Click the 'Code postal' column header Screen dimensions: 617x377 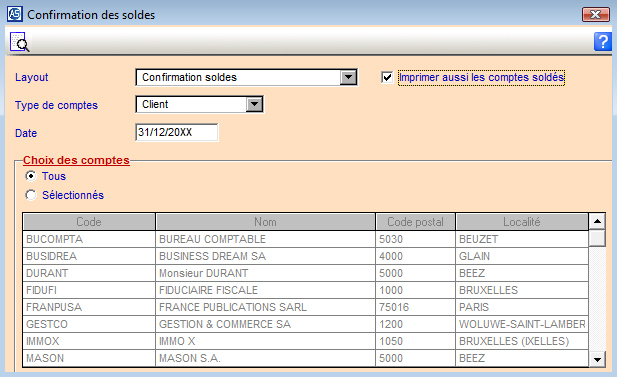416,222
